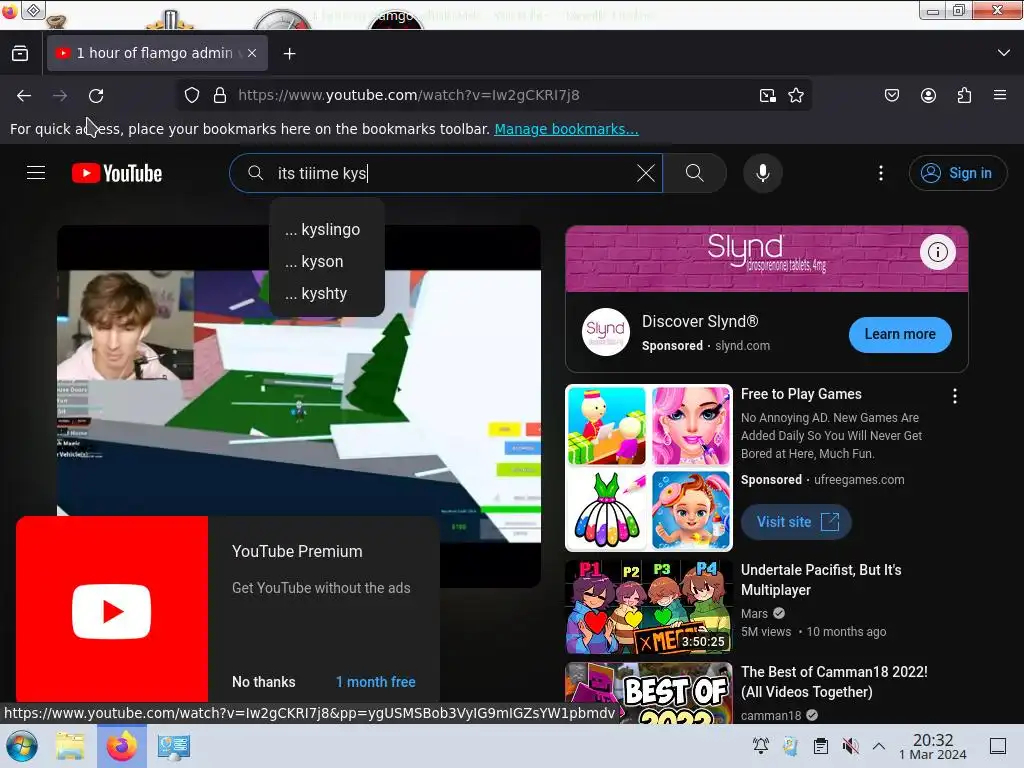
Task: Clear the search text with the X
Action: 645,173
